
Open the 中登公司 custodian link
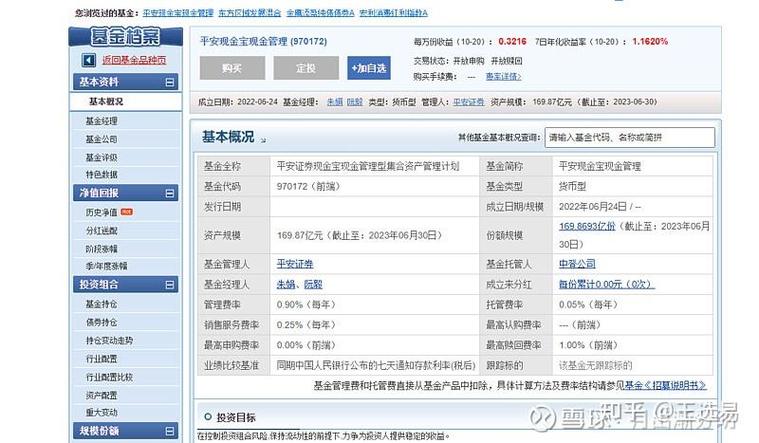[577, 264]
